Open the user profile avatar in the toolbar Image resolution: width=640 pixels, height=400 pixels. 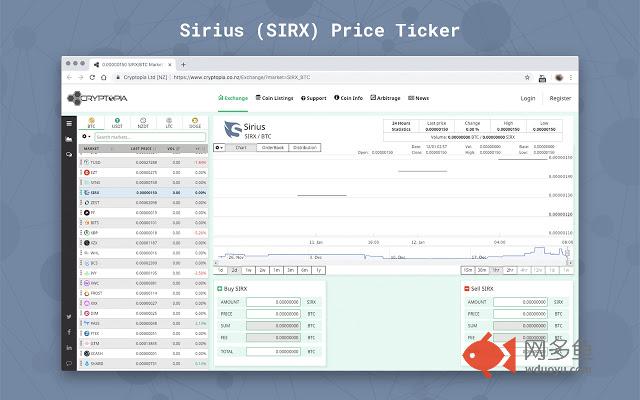point(559,77)
